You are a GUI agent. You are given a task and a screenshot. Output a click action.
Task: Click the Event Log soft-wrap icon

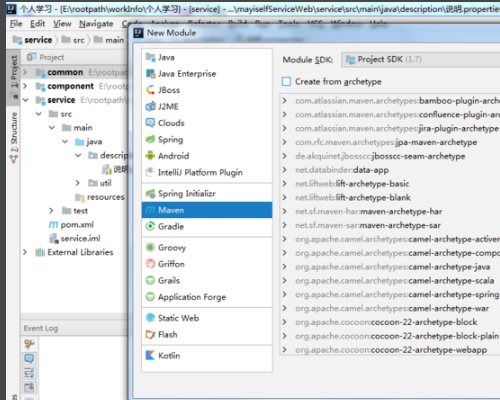pyautogui.click(x=29, y=373)
